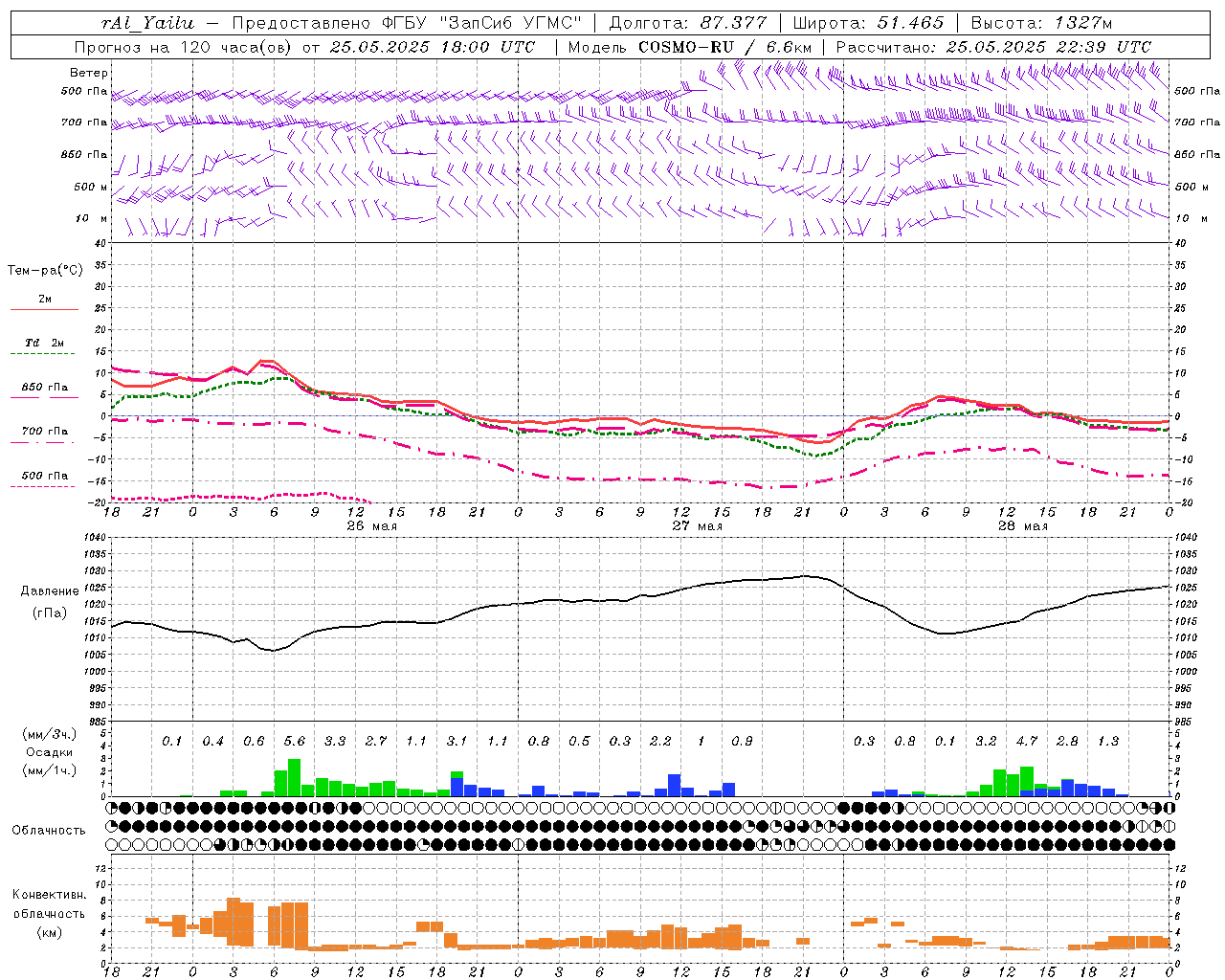
Task: Click the 0.6 precipitation total
Action: [x=254, y=741]
